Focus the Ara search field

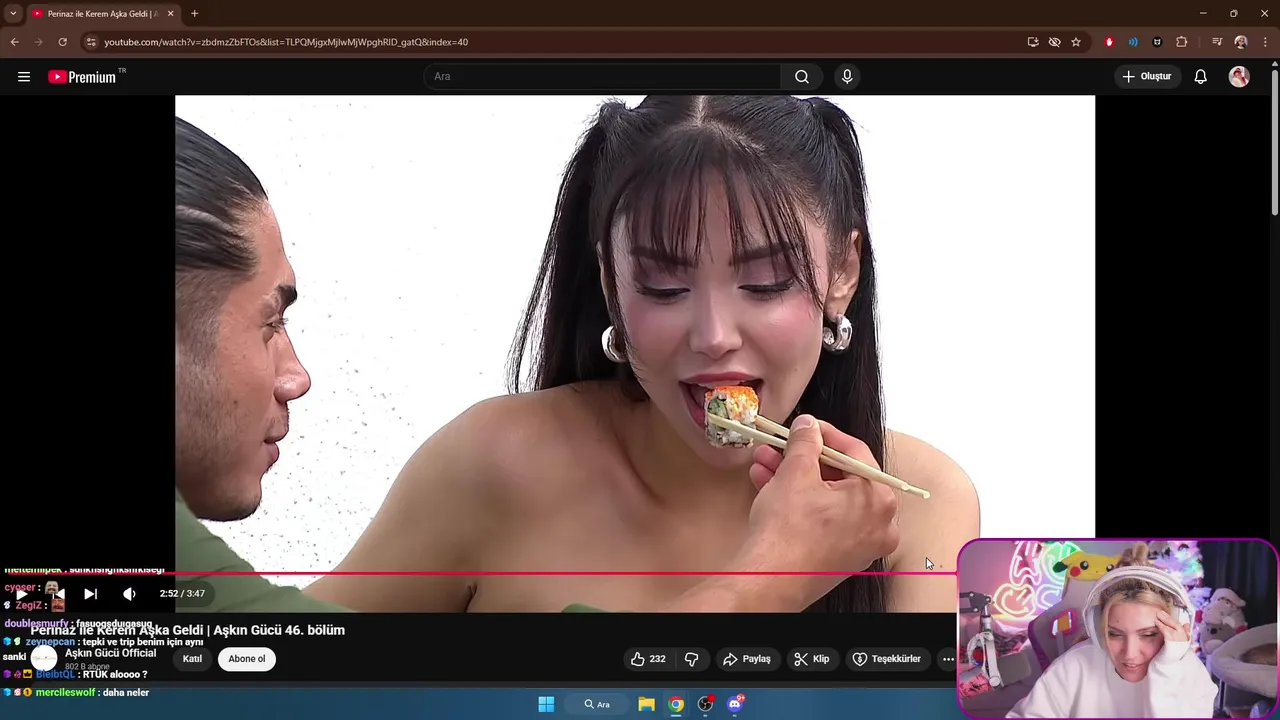(603, 77)
